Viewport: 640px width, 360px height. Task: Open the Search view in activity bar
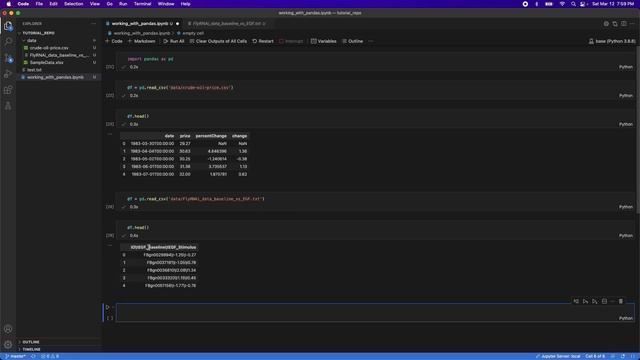tap(8, 42)
